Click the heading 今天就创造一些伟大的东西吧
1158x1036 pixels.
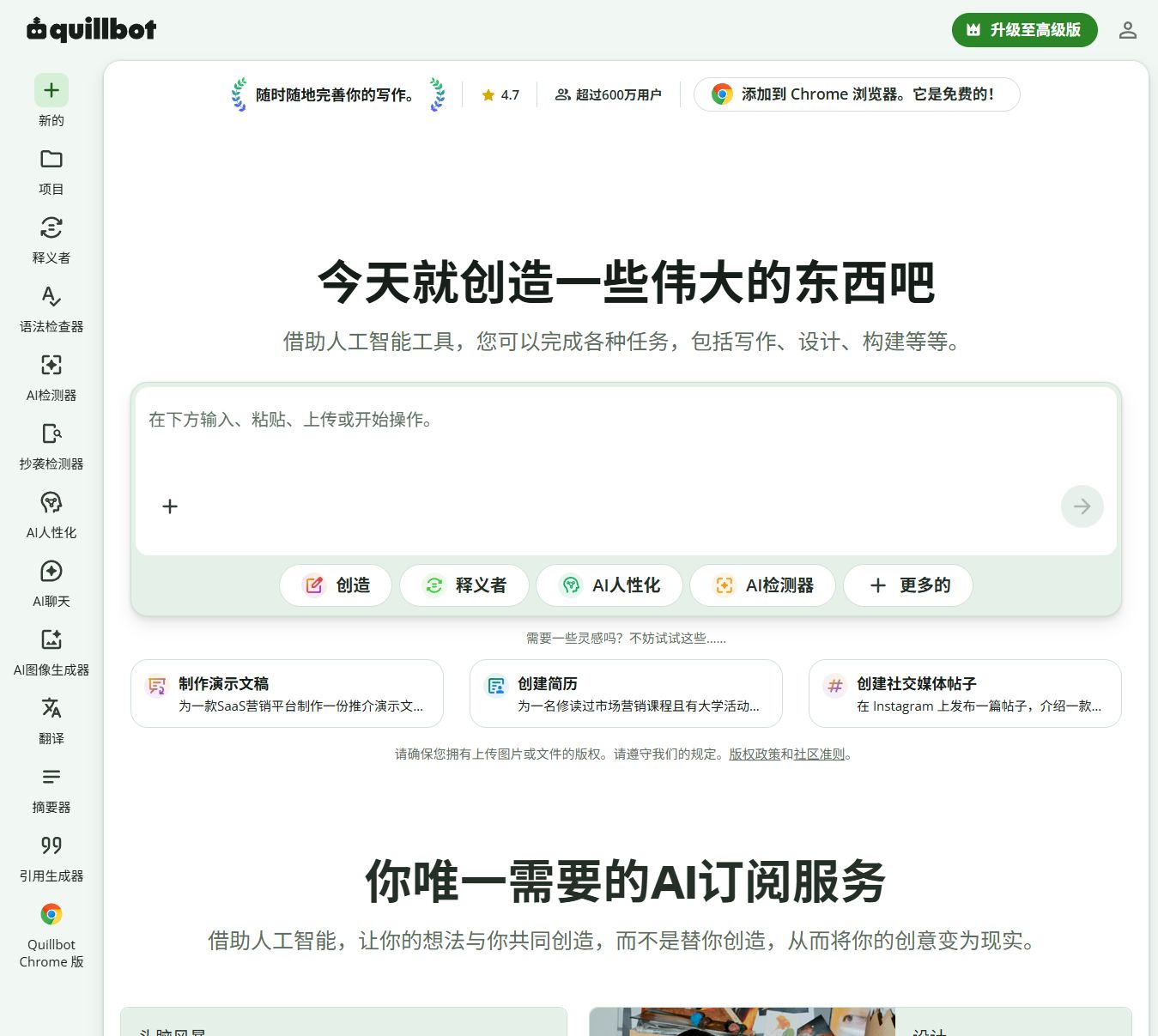pyautogui.click(x=626, y=282)
